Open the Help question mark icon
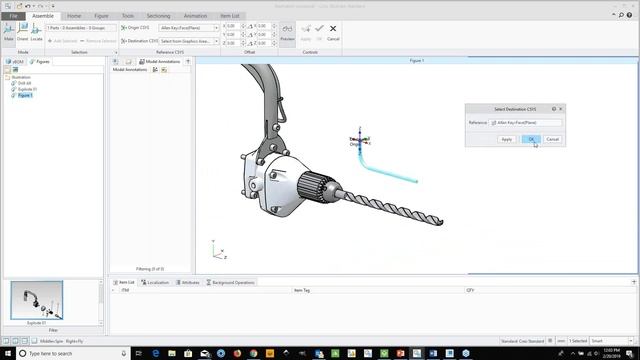This screenshot has width=640, height=360. 629,15
